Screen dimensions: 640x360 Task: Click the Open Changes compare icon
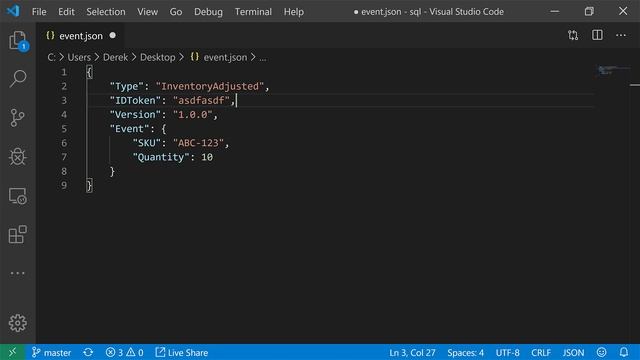point(573,35)
